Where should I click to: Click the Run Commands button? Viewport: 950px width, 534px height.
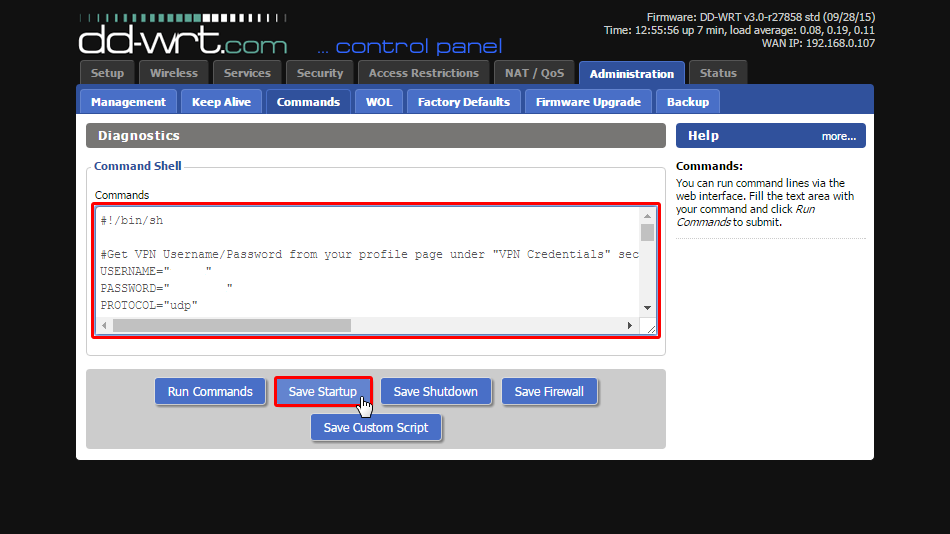[x=210, y=392]
